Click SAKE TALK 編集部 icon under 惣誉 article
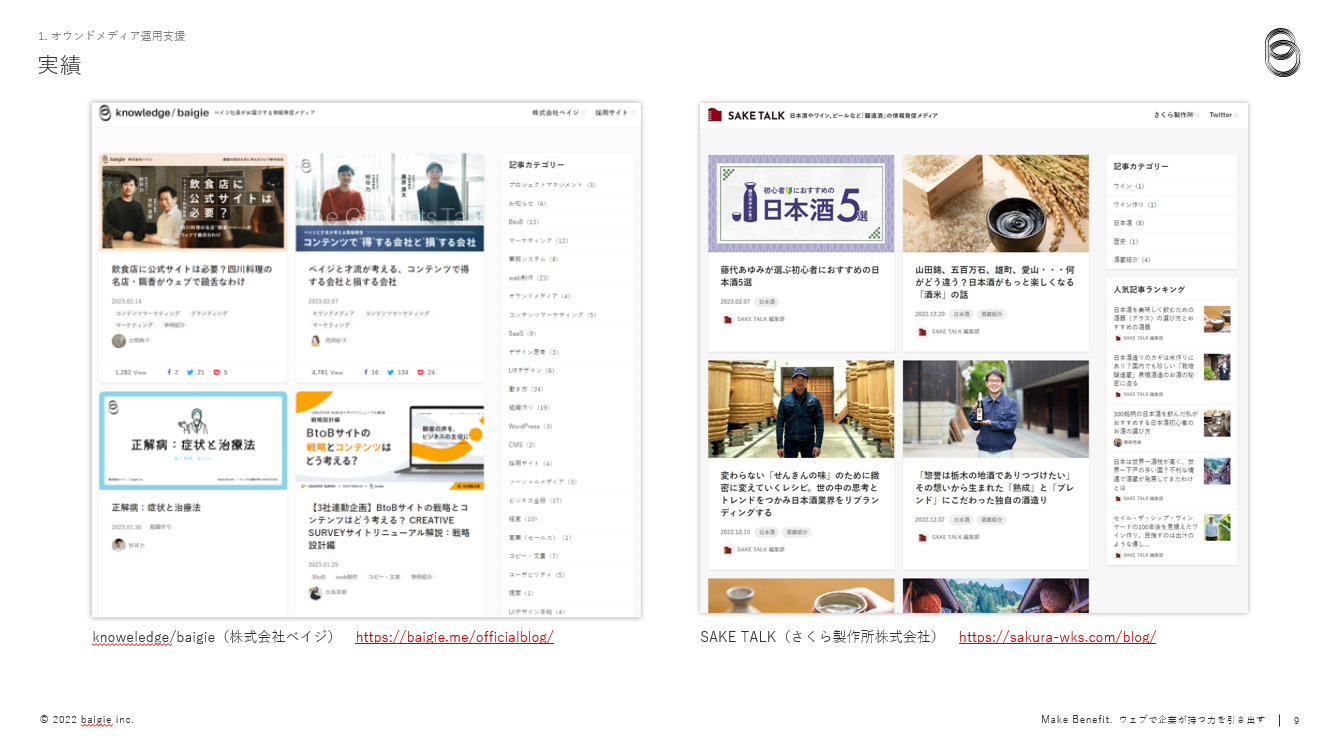The height and width of the screenshot is (751, 1341). (x=922, y=537)
